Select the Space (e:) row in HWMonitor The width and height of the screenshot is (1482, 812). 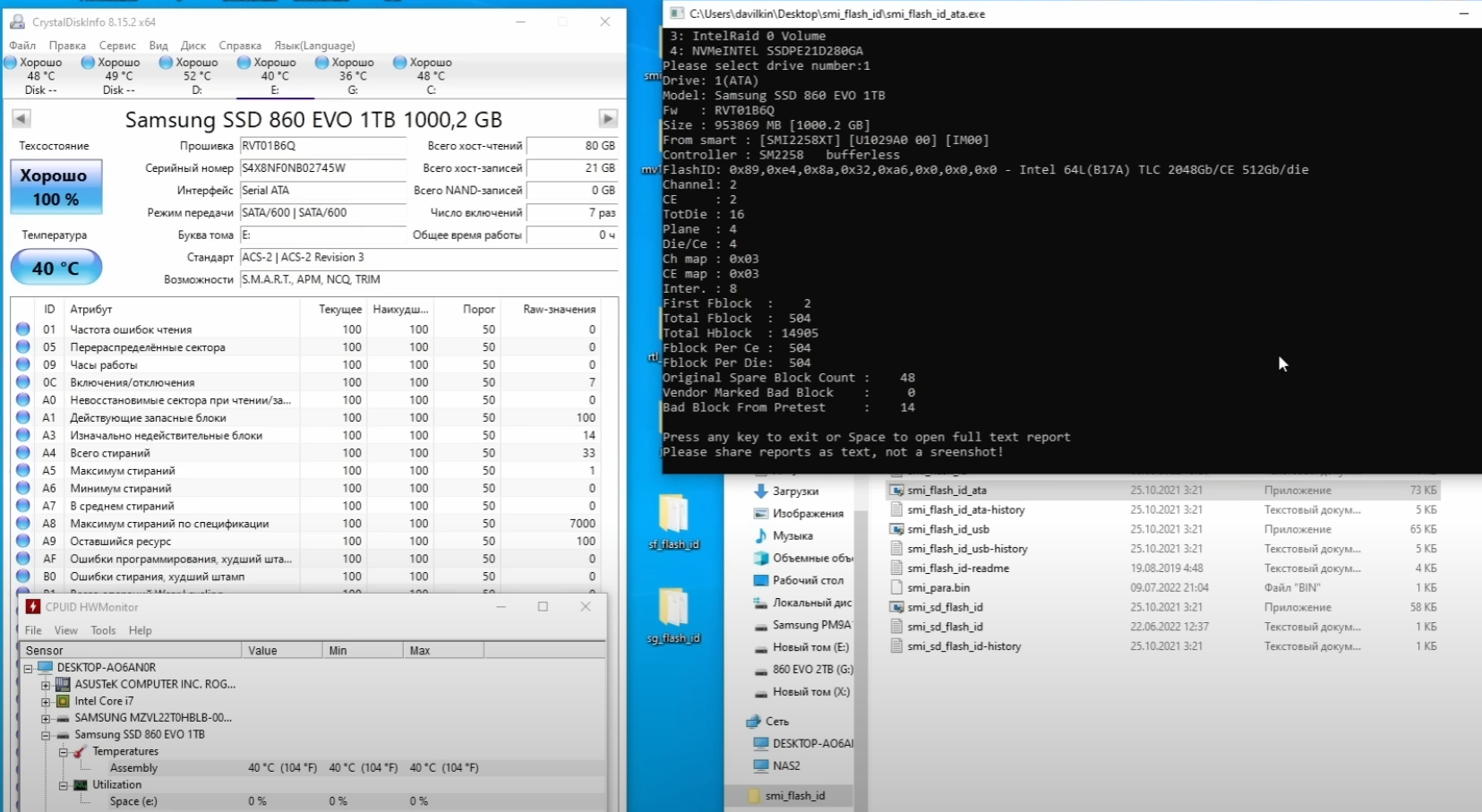click(x=312, y=801)
